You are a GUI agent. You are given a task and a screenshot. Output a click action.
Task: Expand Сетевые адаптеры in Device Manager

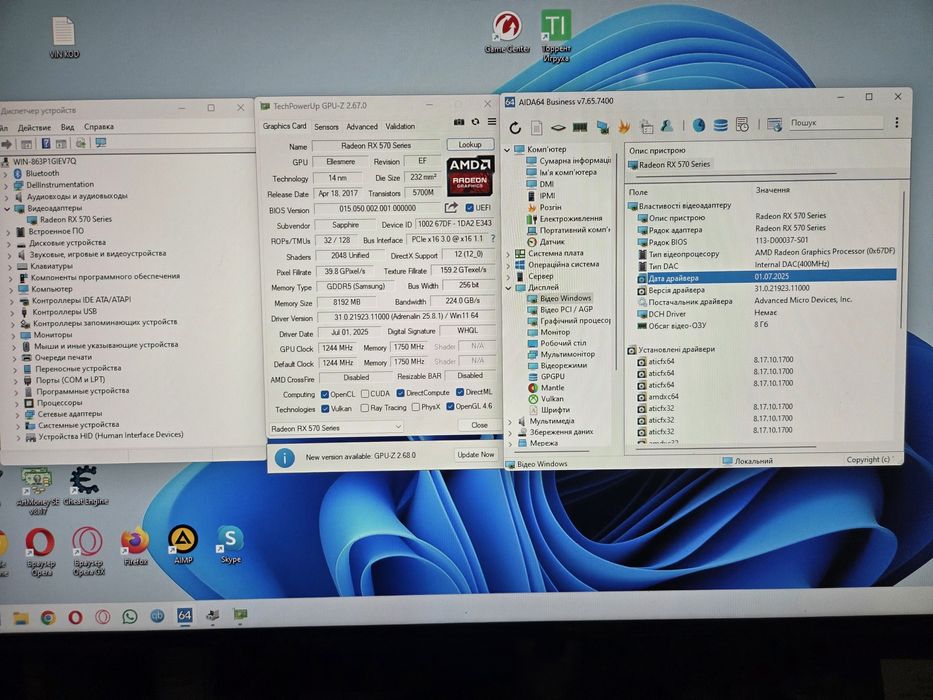(x=18, y=415)
